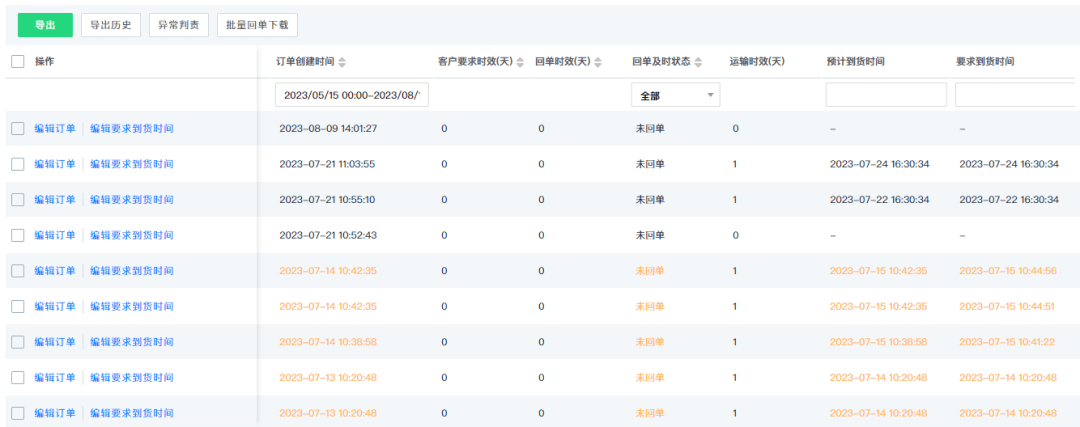Sort by 订单创建时间 using its sort icon
1080x427 pixels.
tap(342, 62)
